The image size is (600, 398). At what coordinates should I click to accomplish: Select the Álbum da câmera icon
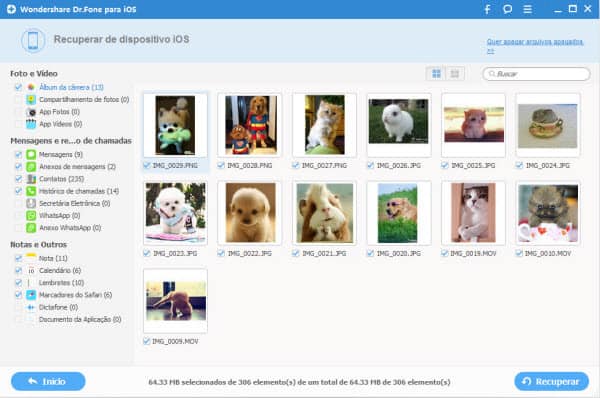[31, 87]
